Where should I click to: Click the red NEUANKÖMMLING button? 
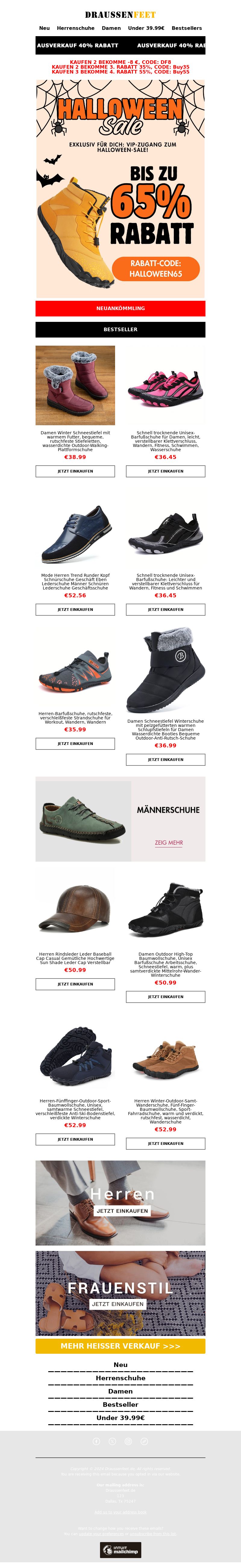(x=120, y=309)
